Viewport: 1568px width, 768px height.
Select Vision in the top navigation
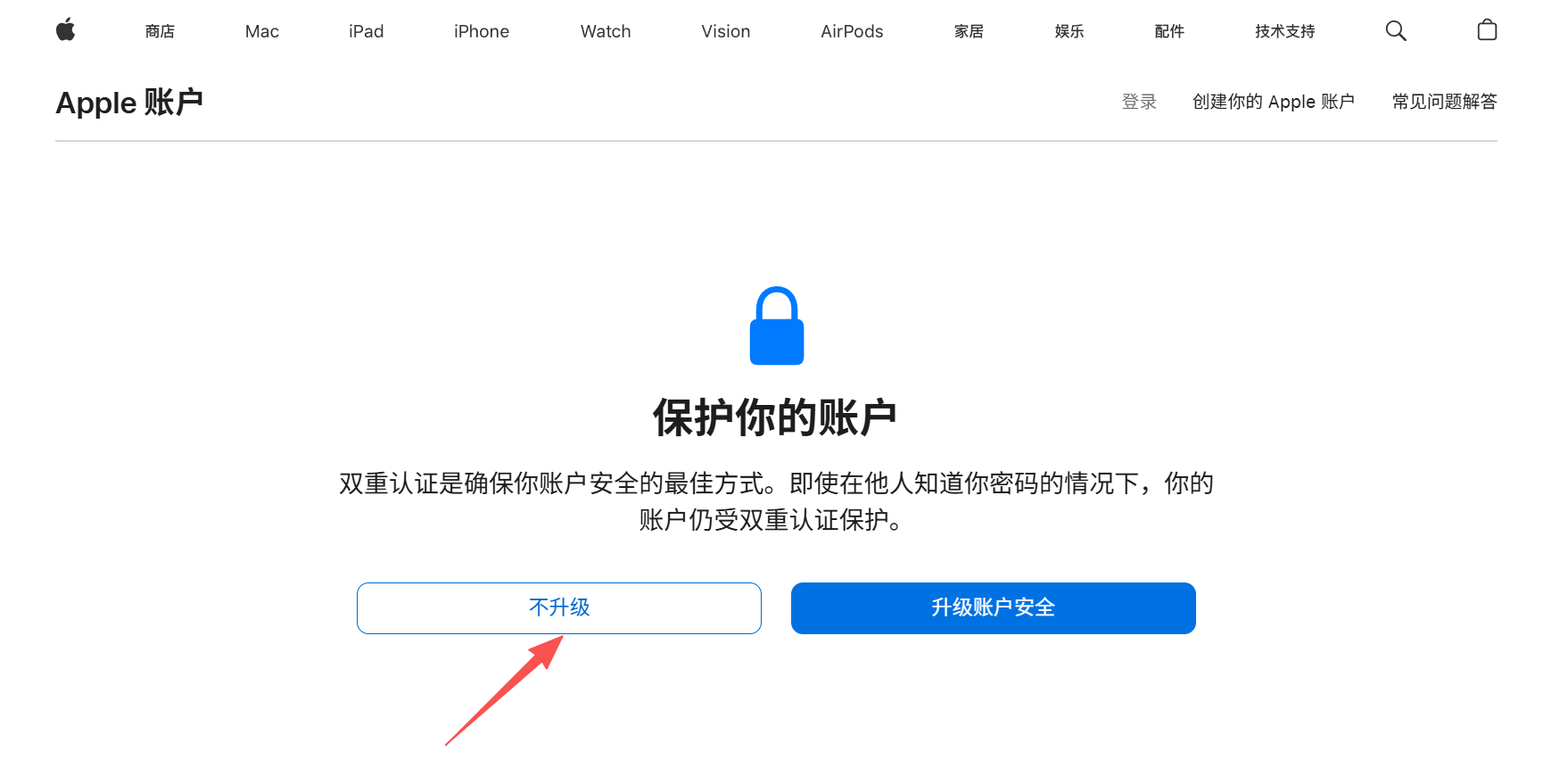[x=726, y=31]
